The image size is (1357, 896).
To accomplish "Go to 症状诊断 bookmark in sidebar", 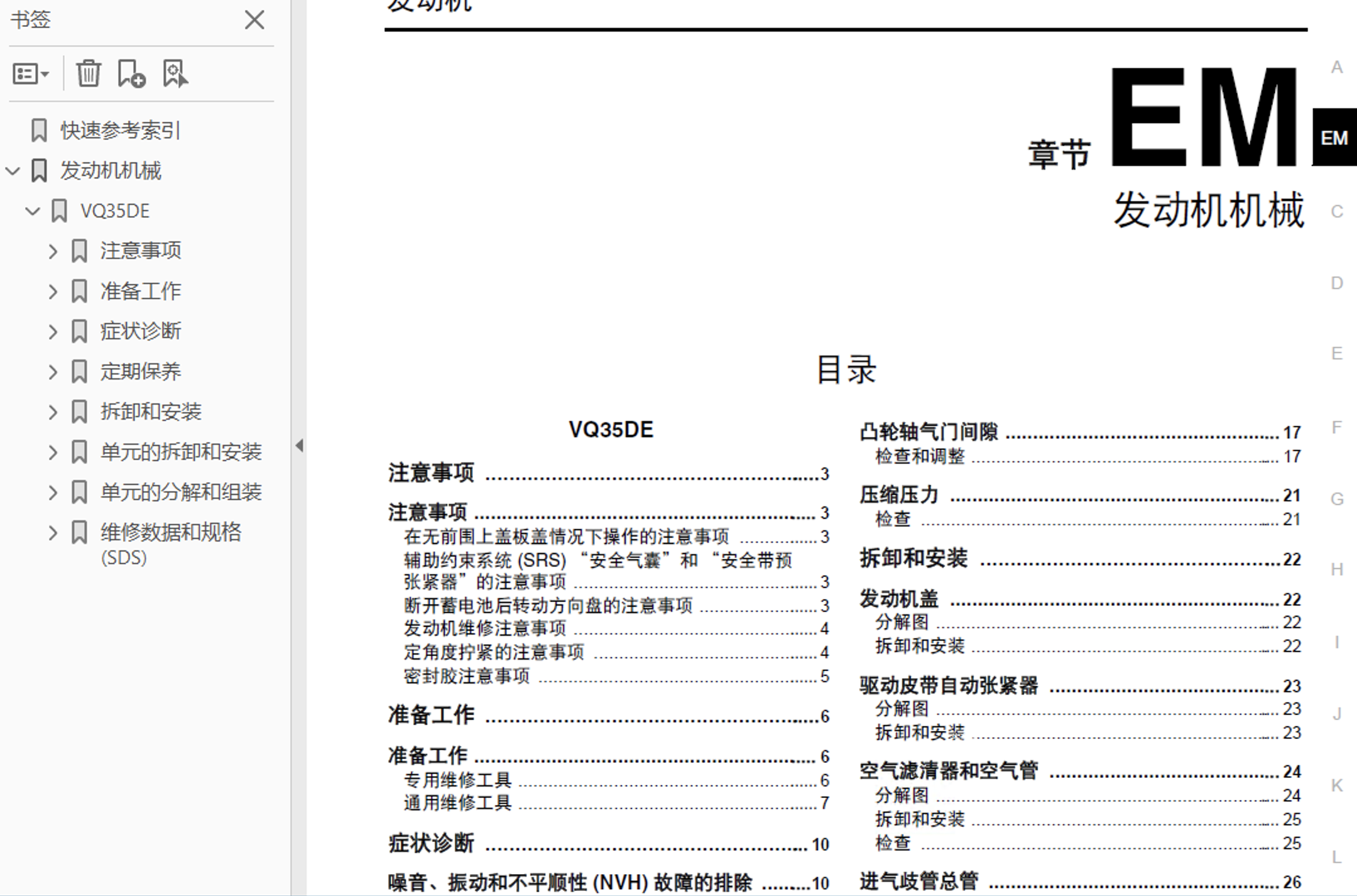I will click(141, 332).
